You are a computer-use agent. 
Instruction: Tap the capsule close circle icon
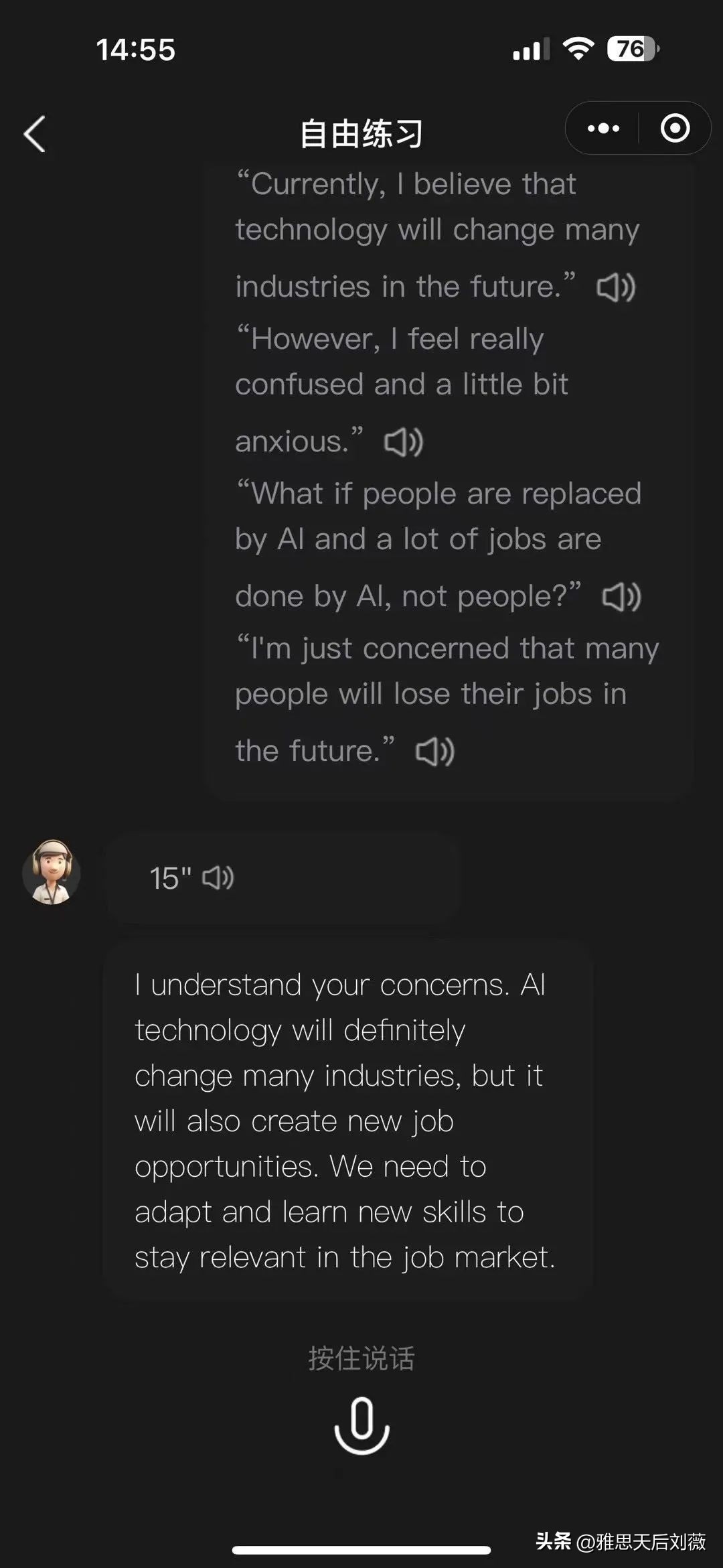tap(676, 128)
